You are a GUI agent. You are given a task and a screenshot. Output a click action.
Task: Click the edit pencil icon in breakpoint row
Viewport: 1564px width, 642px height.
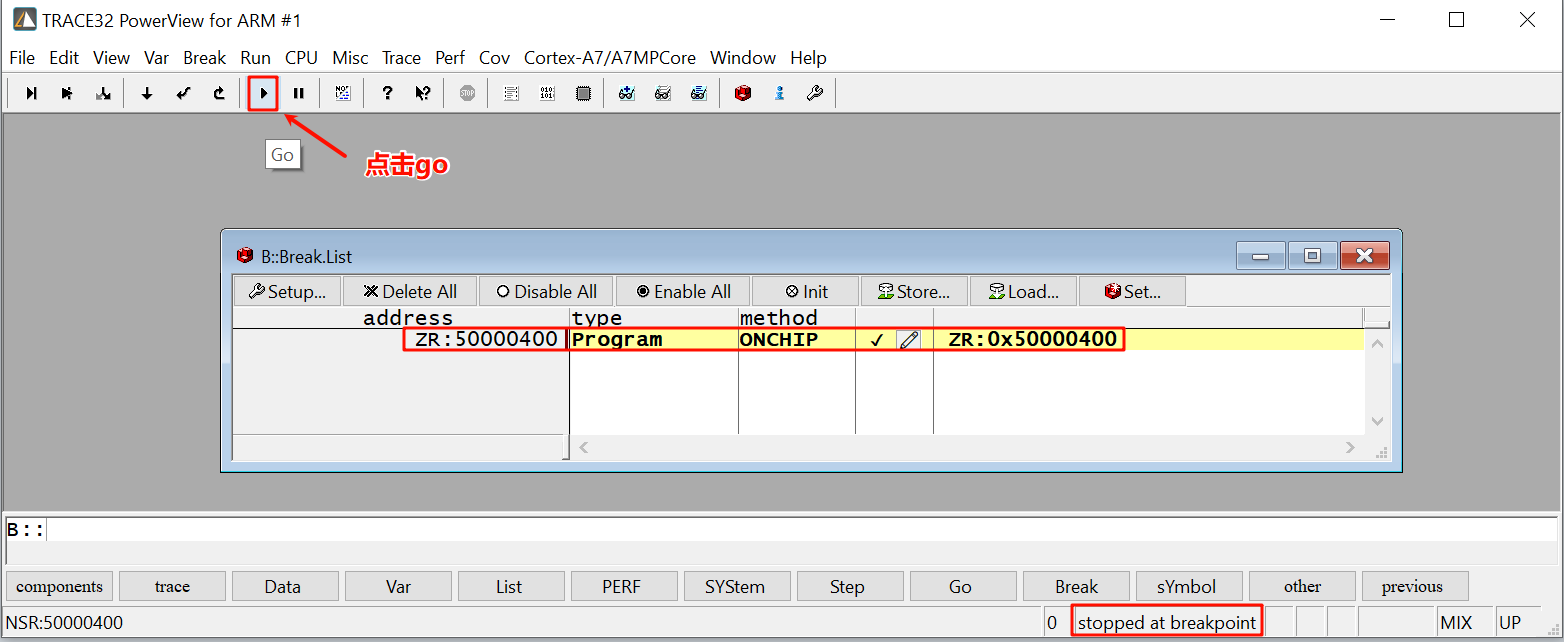pyautogui.click(x=908, y=340)
